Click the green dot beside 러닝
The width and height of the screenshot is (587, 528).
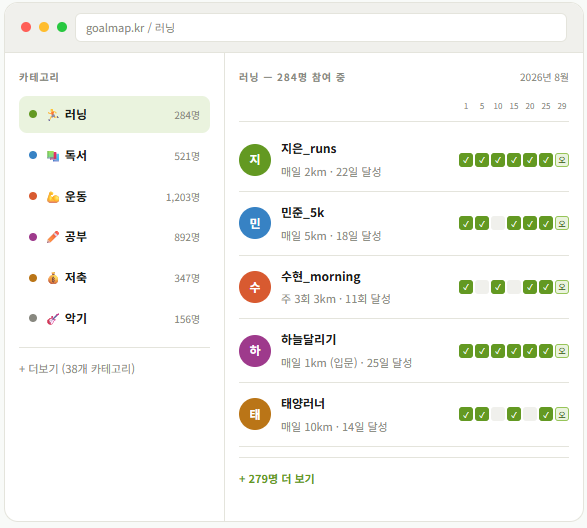pos(33,114)
